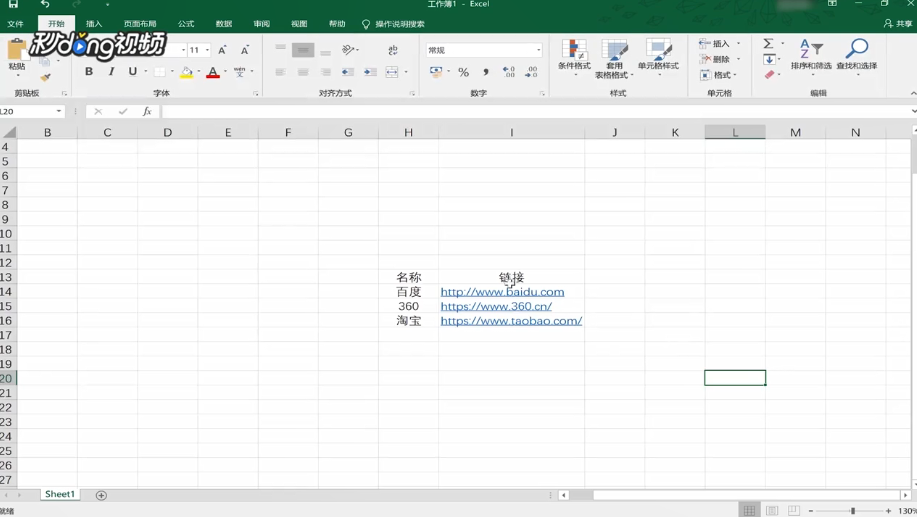Click Increase Decimal icon
Image resolution: width=917 pixels, height=517 pixels.
coord(509,72)
